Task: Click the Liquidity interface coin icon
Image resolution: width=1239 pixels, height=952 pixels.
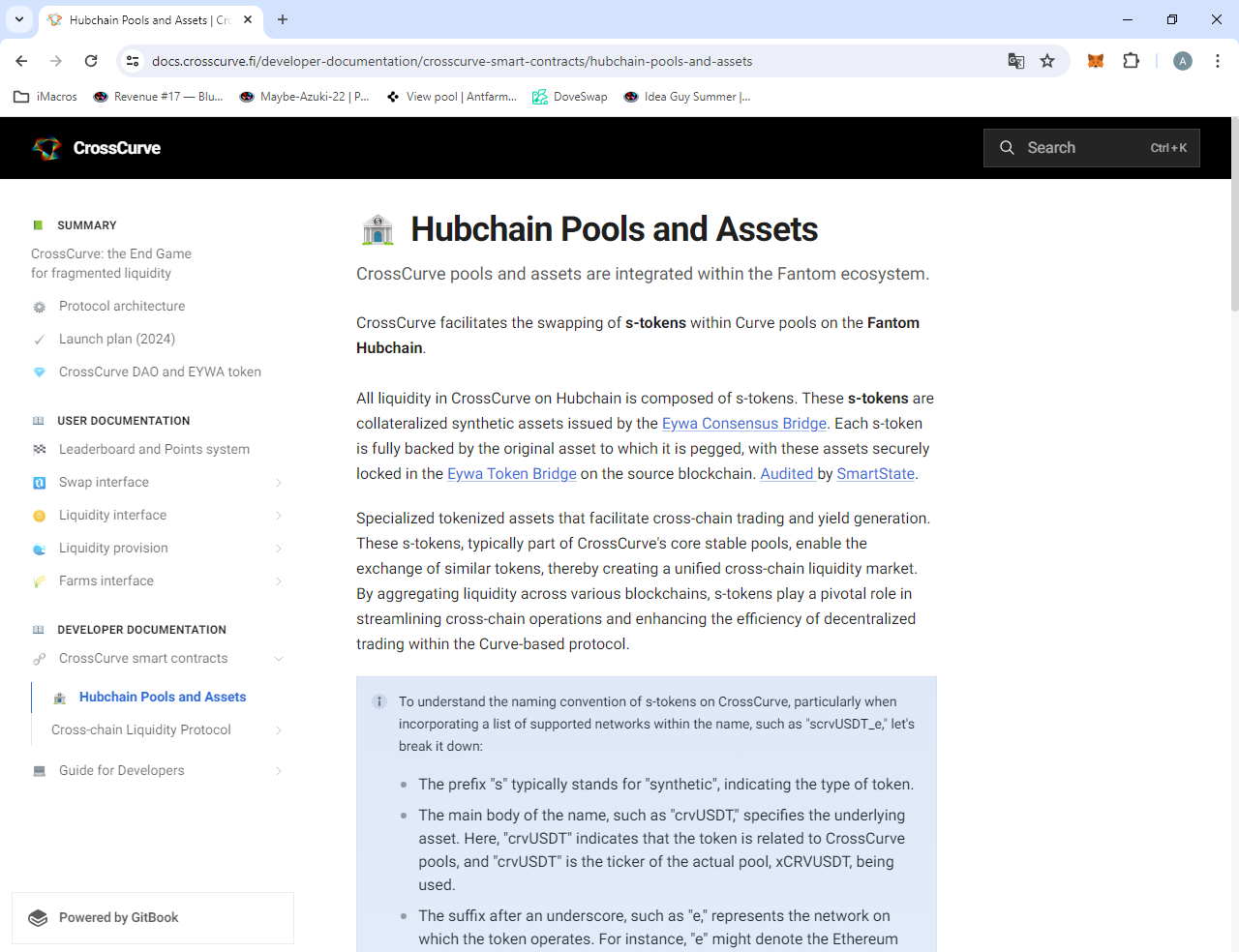Action: pos(39,516)
